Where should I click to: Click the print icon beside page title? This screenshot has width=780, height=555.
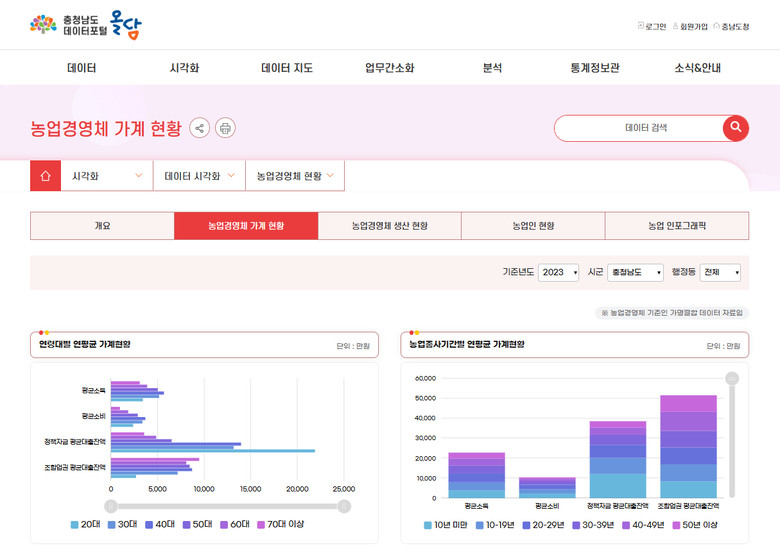point(225,128)
